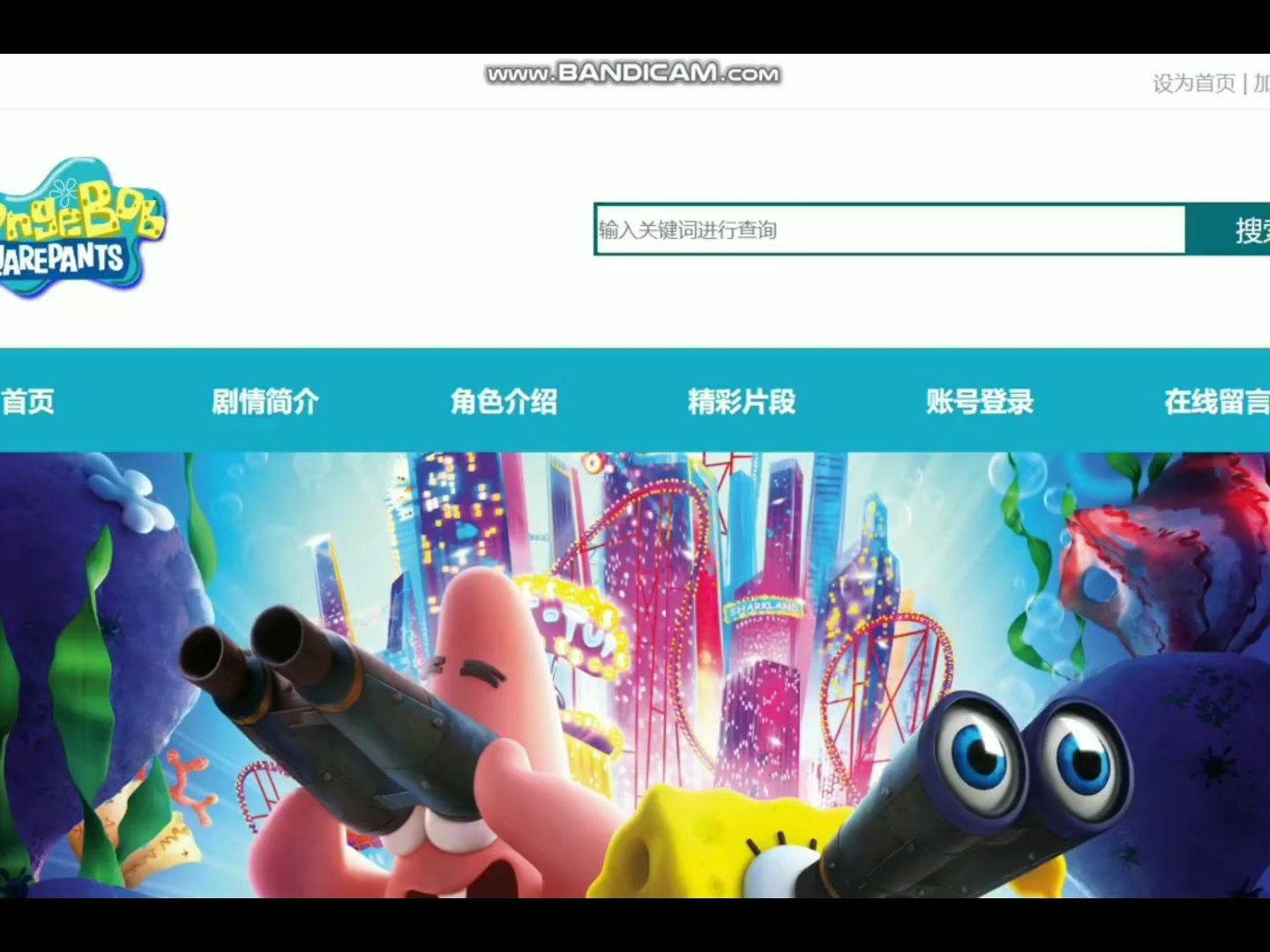
Task: Visit 在线留言 online message page
Action: 1217,402
